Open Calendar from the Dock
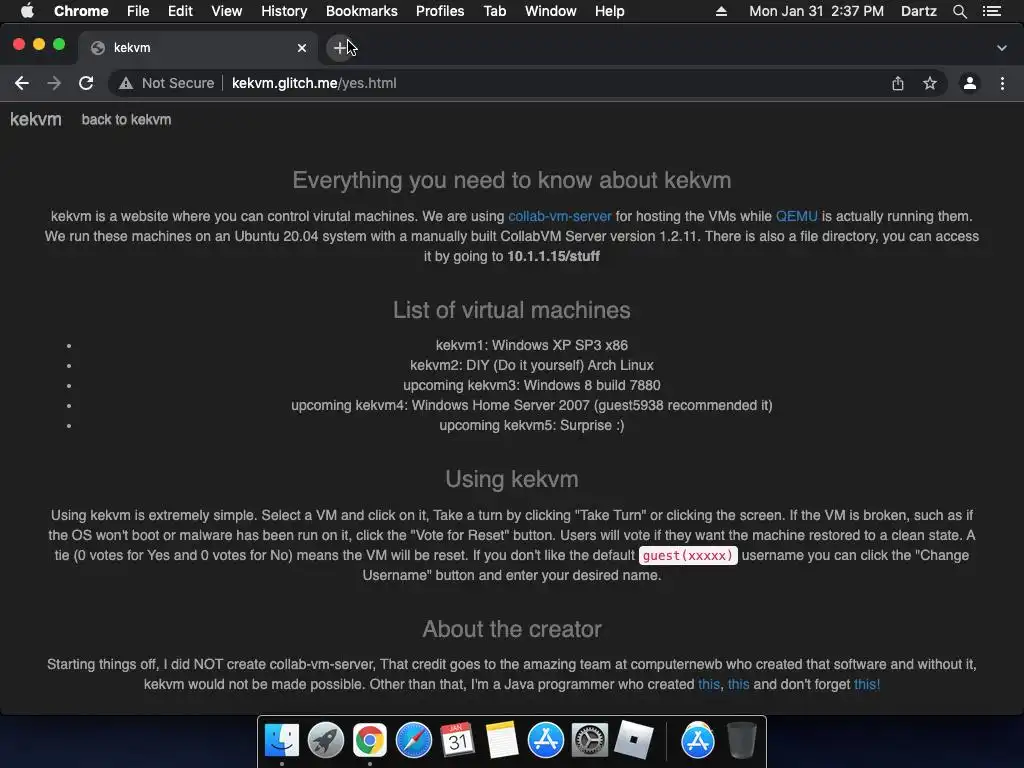 pos(457,741)
